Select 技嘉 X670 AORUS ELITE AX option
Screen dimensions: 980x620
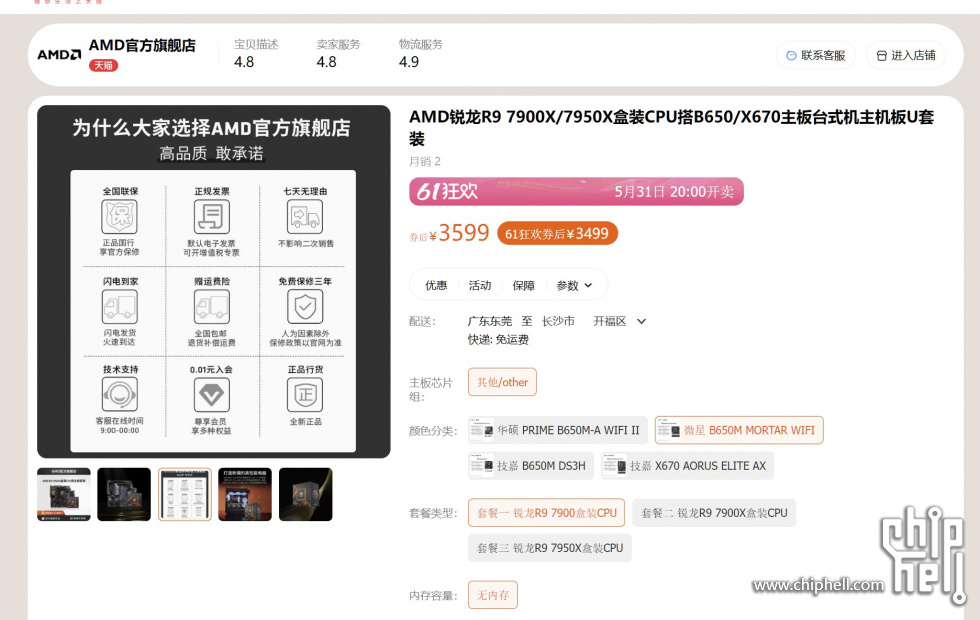click(688, 466)
